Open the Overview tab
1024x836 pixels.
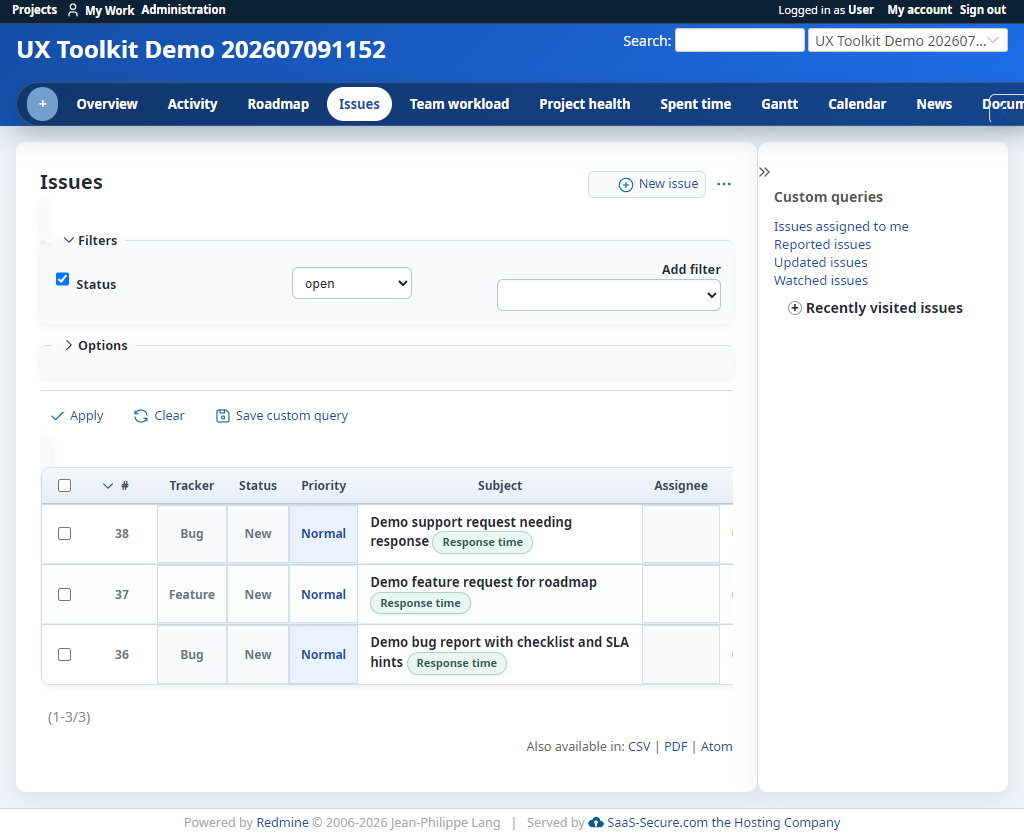tap(107, 104)
